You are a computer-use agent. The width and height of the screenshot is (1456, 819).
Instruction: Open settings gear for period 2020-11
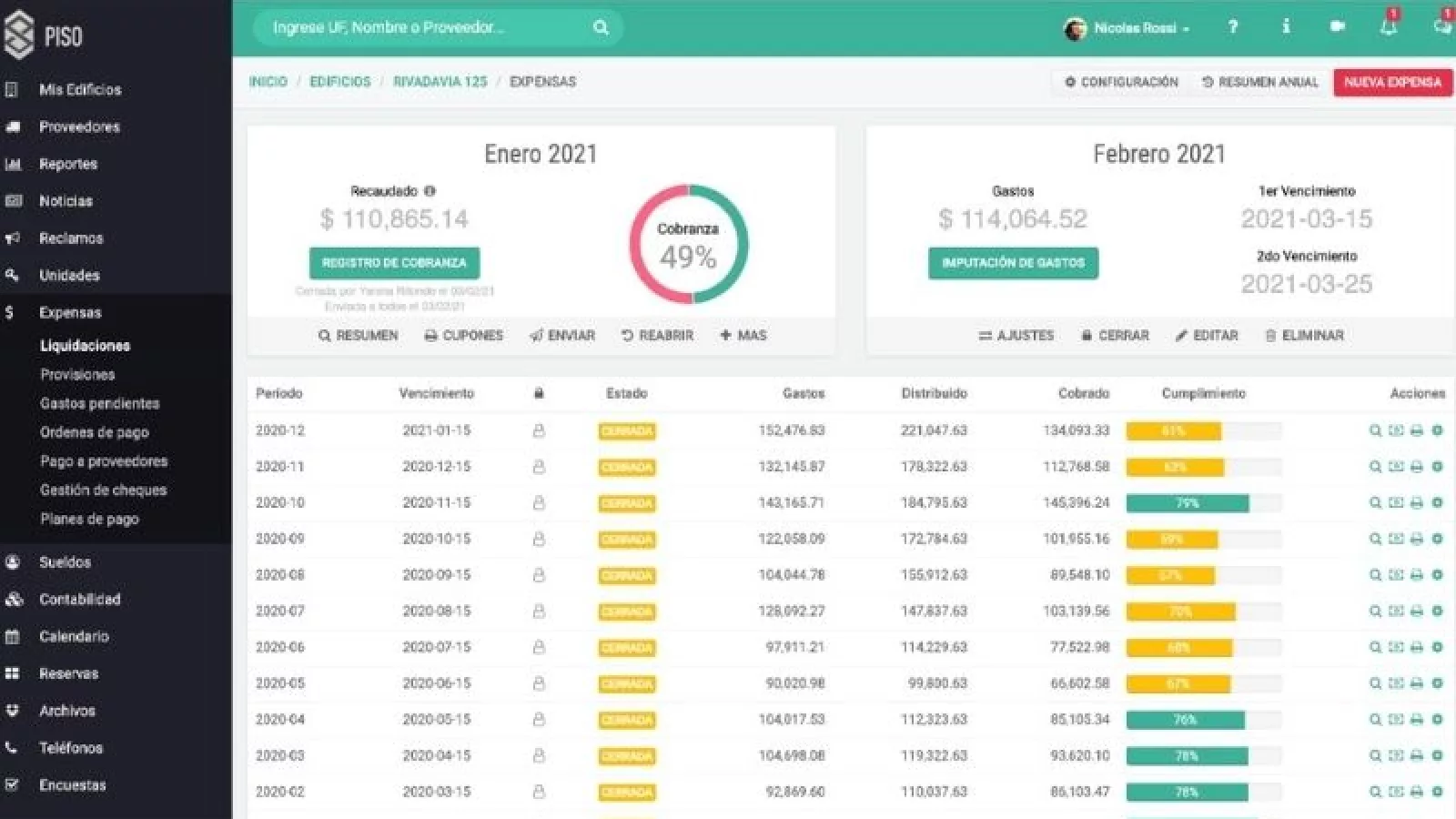(x=1438, y=467)
